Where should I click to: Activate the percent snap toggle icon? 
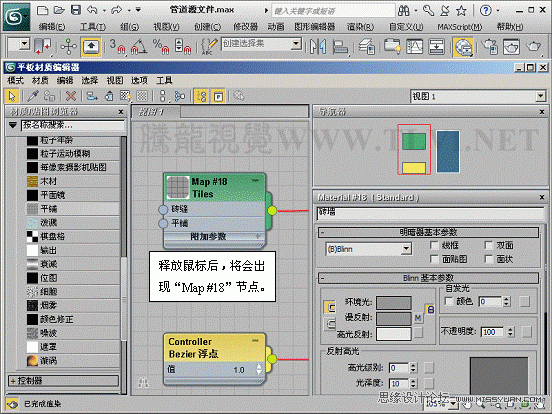[161, 46]
